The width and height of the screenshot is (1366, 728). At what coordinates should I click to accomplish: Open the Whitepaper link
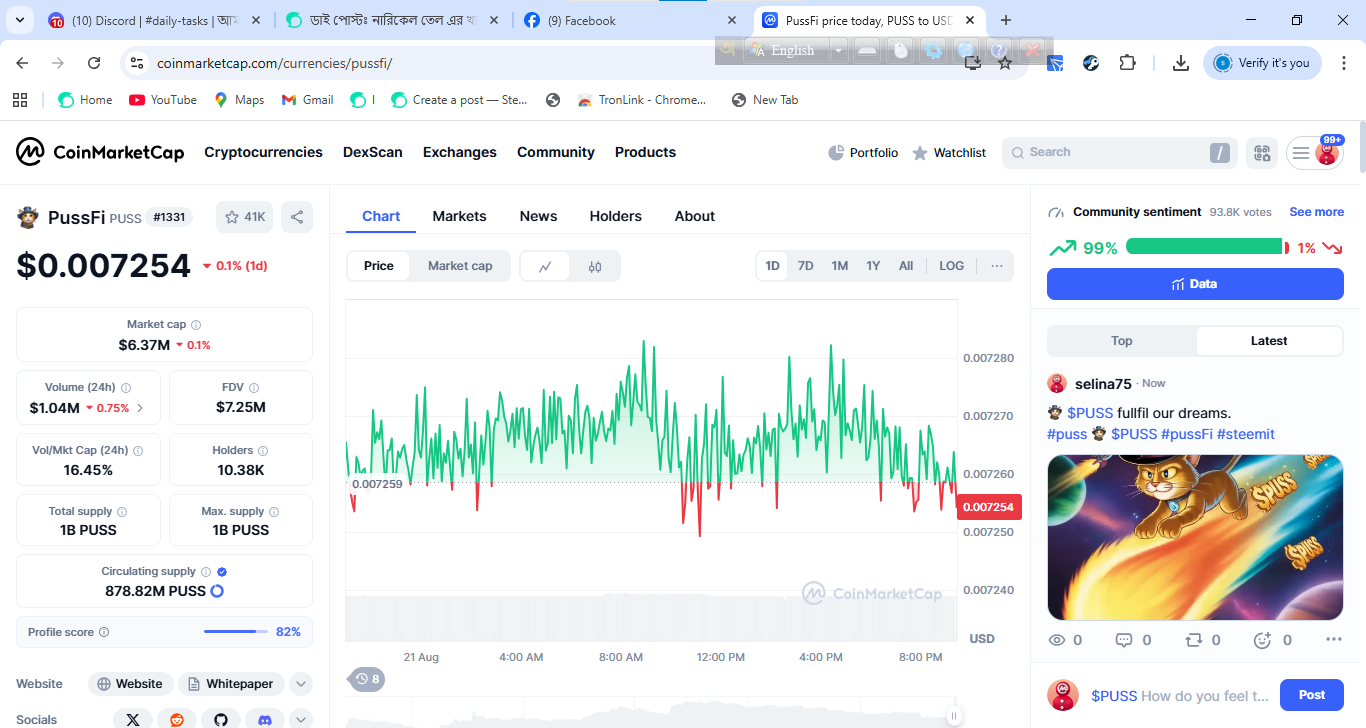(x=231, y=684)
